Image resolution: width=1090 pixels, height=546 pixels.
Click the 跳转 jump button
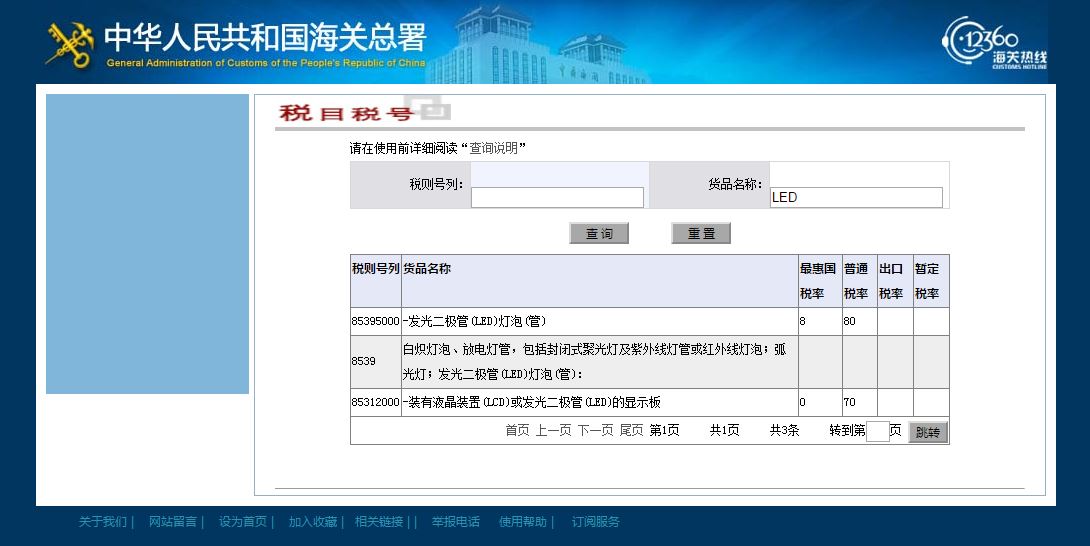pos(928,432)
